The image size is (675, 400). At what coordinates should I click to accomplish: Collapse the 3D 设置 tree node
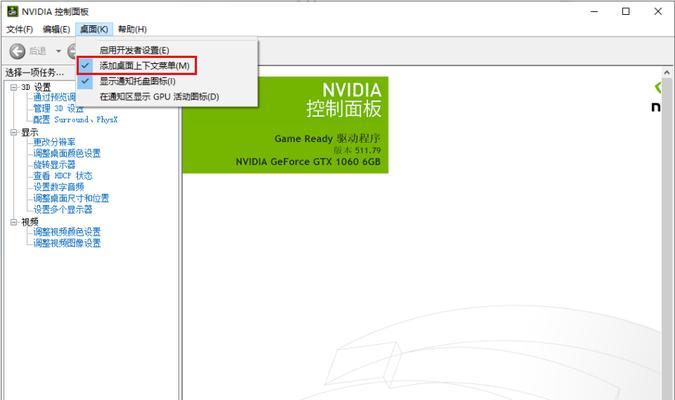coord(14,87)
